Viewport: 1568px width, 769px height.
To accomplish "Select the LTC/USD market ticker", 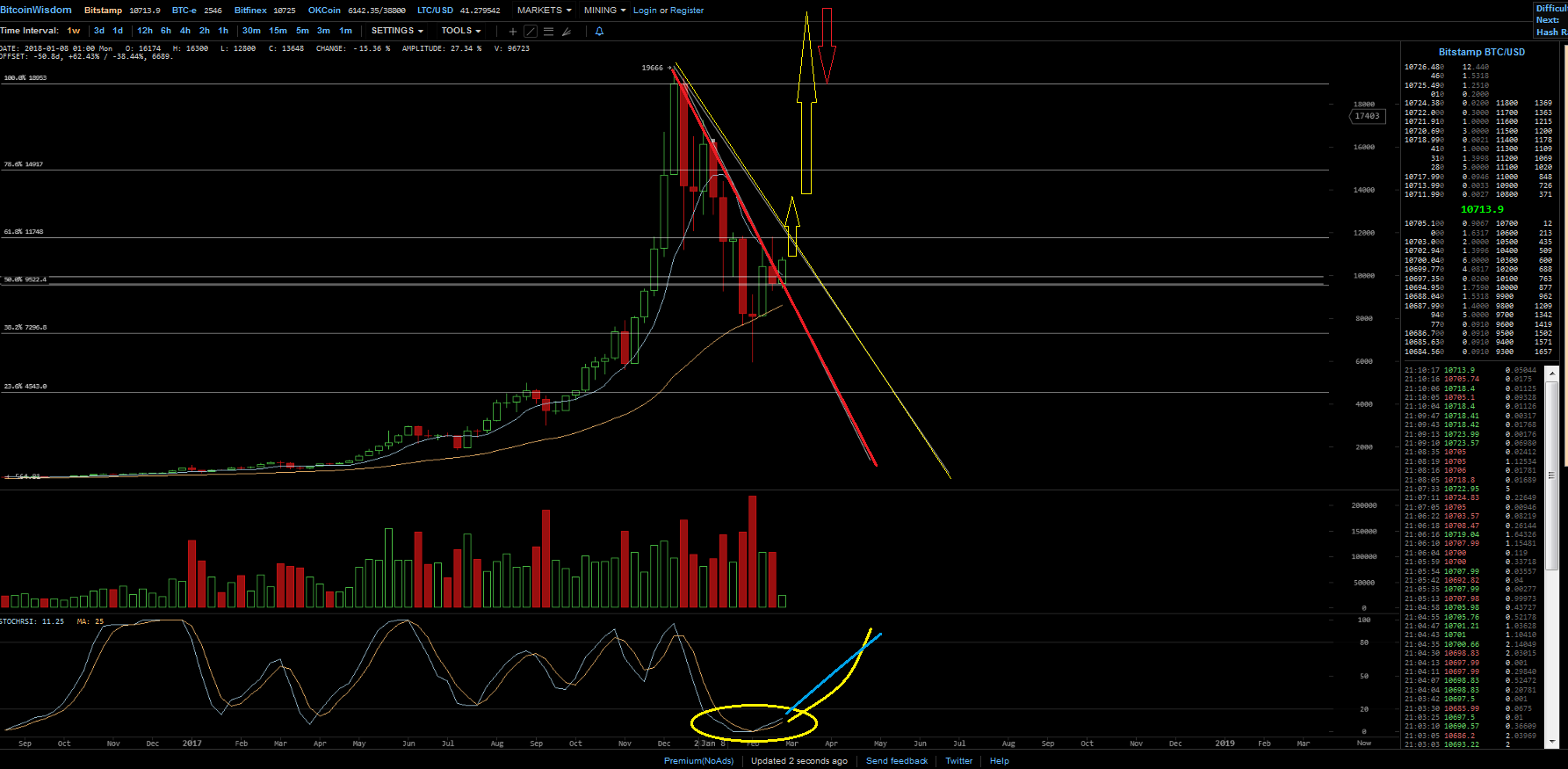I will [x=459, y=11].
